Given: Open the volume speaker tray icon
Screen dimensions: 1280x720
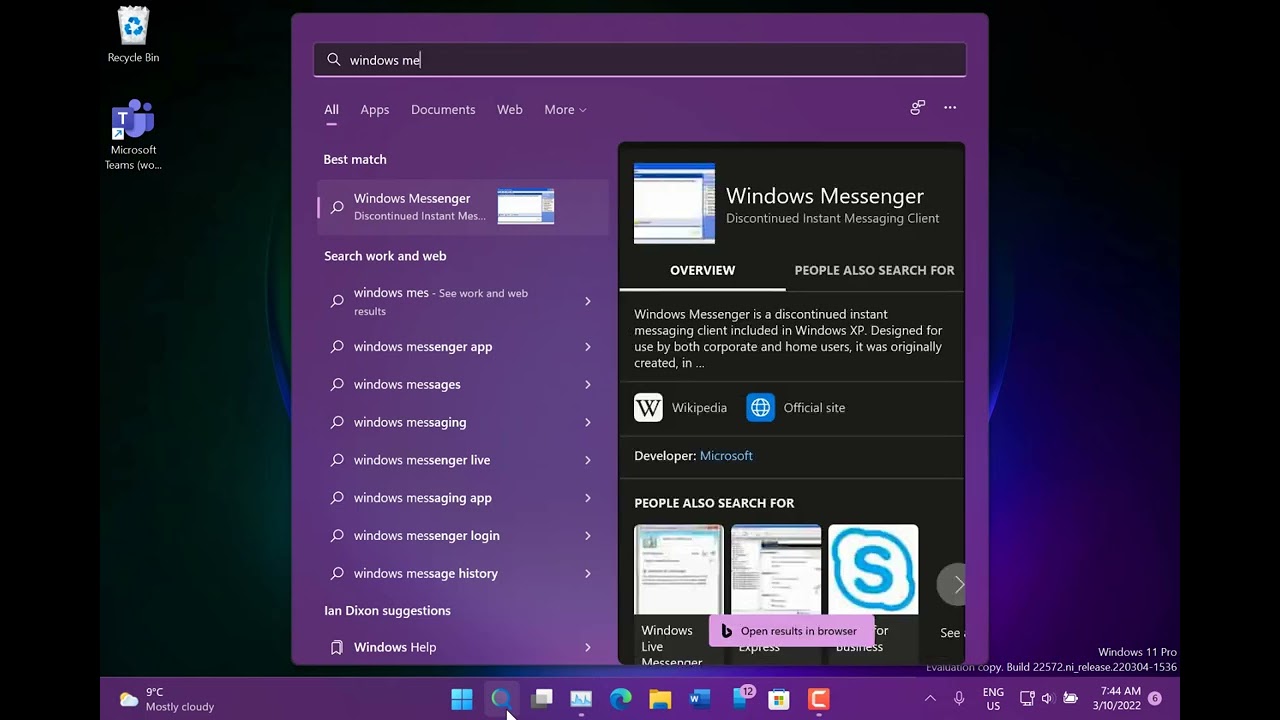Looking at the screenshot, I should click(1048, 699).
